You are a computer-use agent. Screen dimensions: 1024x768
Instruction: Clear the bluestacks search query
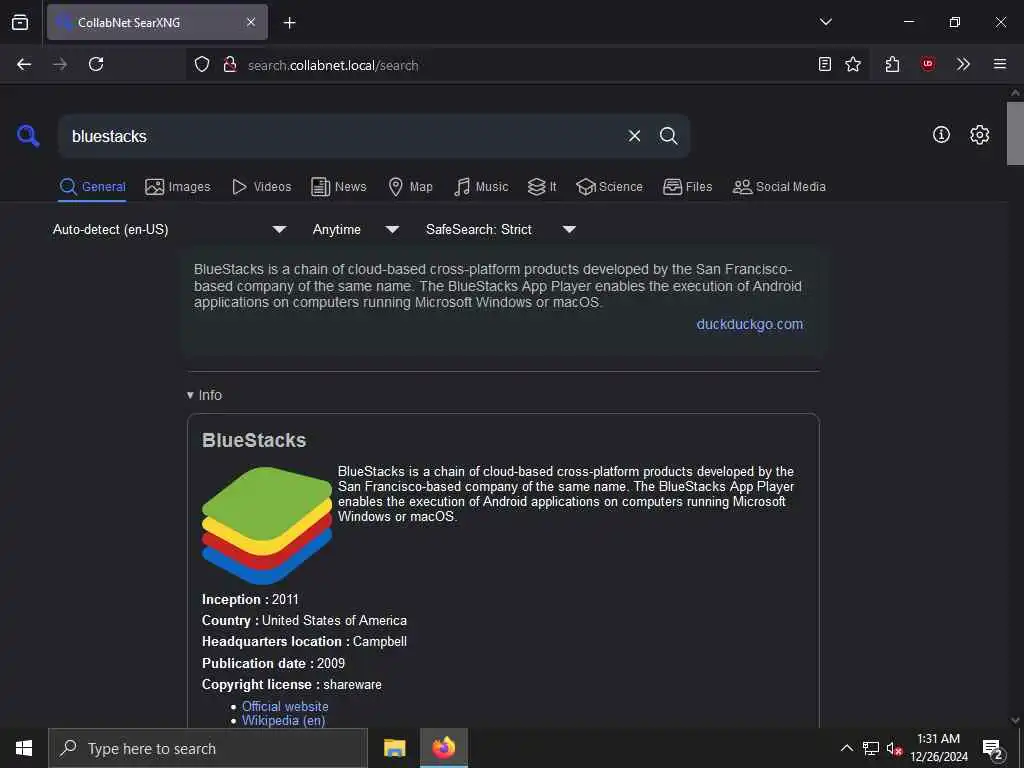634,136
